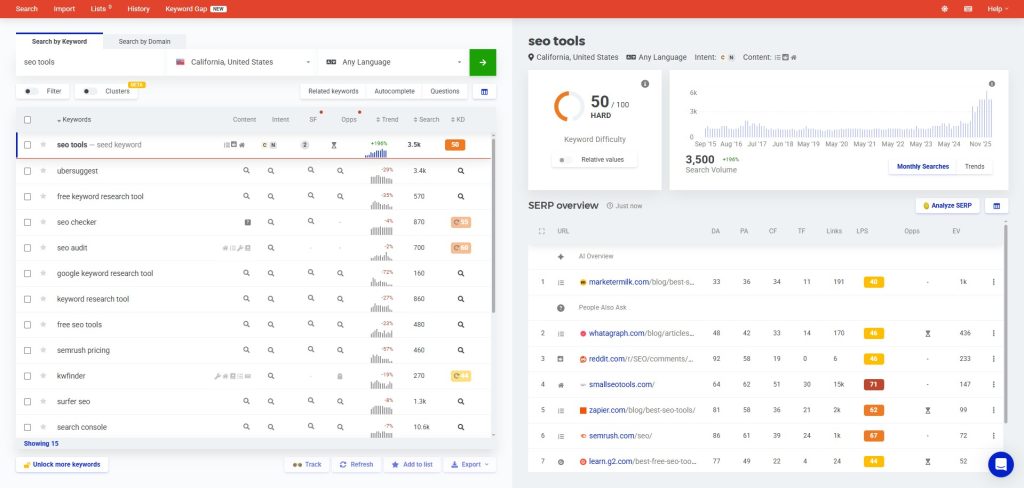Click the keyboard icon in top bar
Viewport: 1024px width, 488px height.
click(x=968, y=8)
